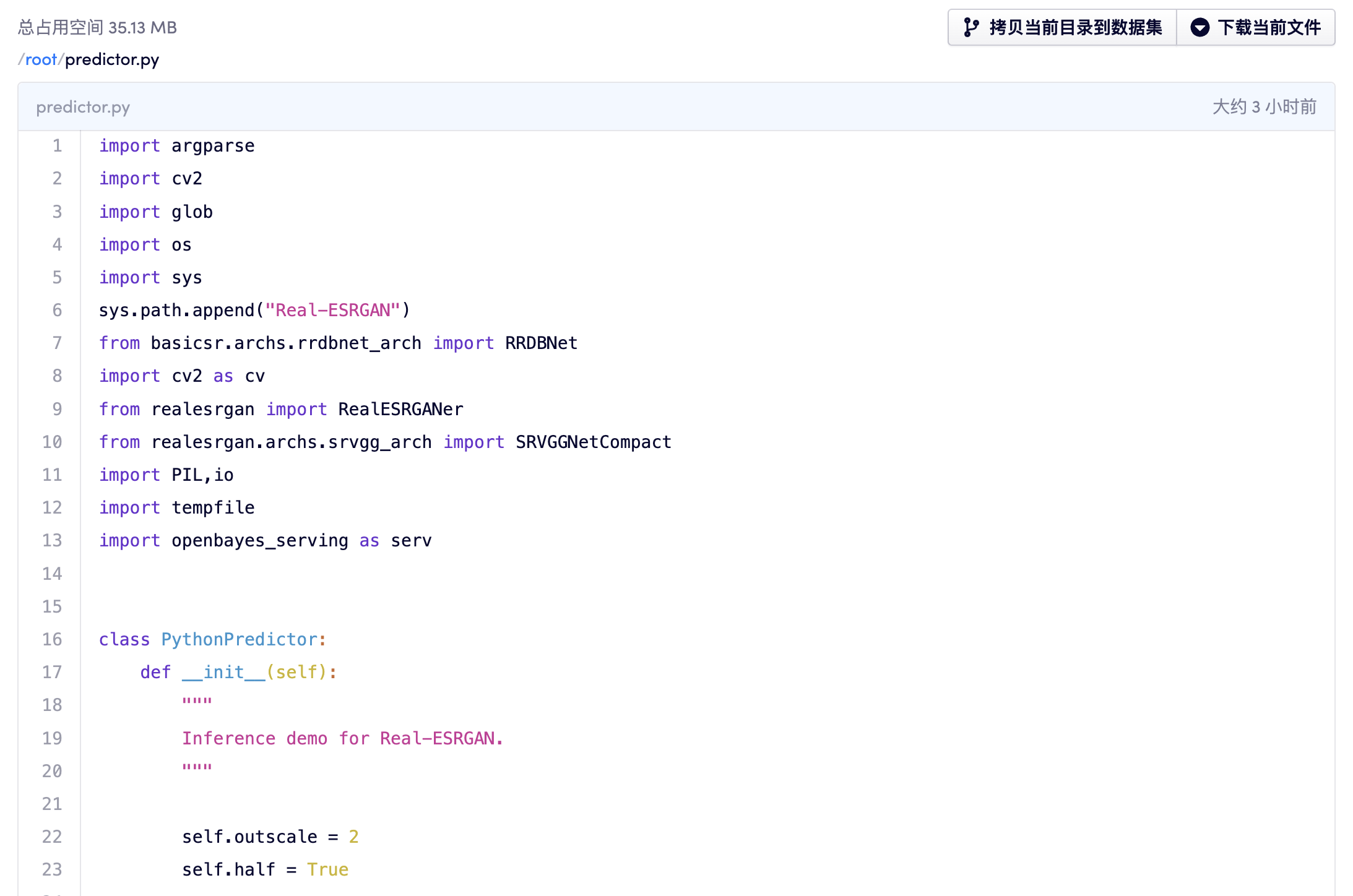The height and width of the screenshot is (896, 1353).
Task: Open the root breadcrumb link
Action: 41,59
